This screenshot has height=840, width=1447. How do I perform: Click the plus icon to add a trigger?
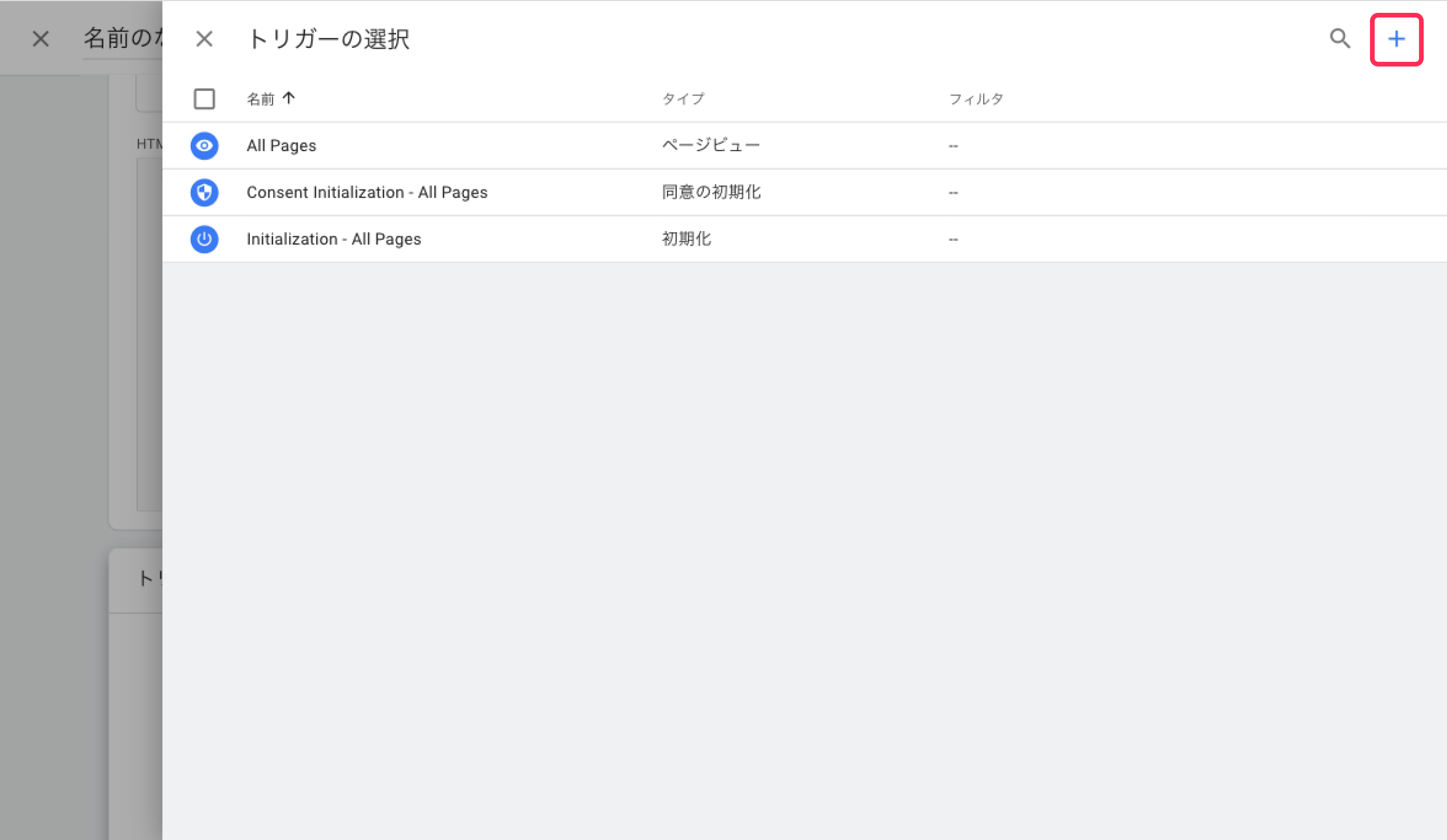coord(1396,39)
